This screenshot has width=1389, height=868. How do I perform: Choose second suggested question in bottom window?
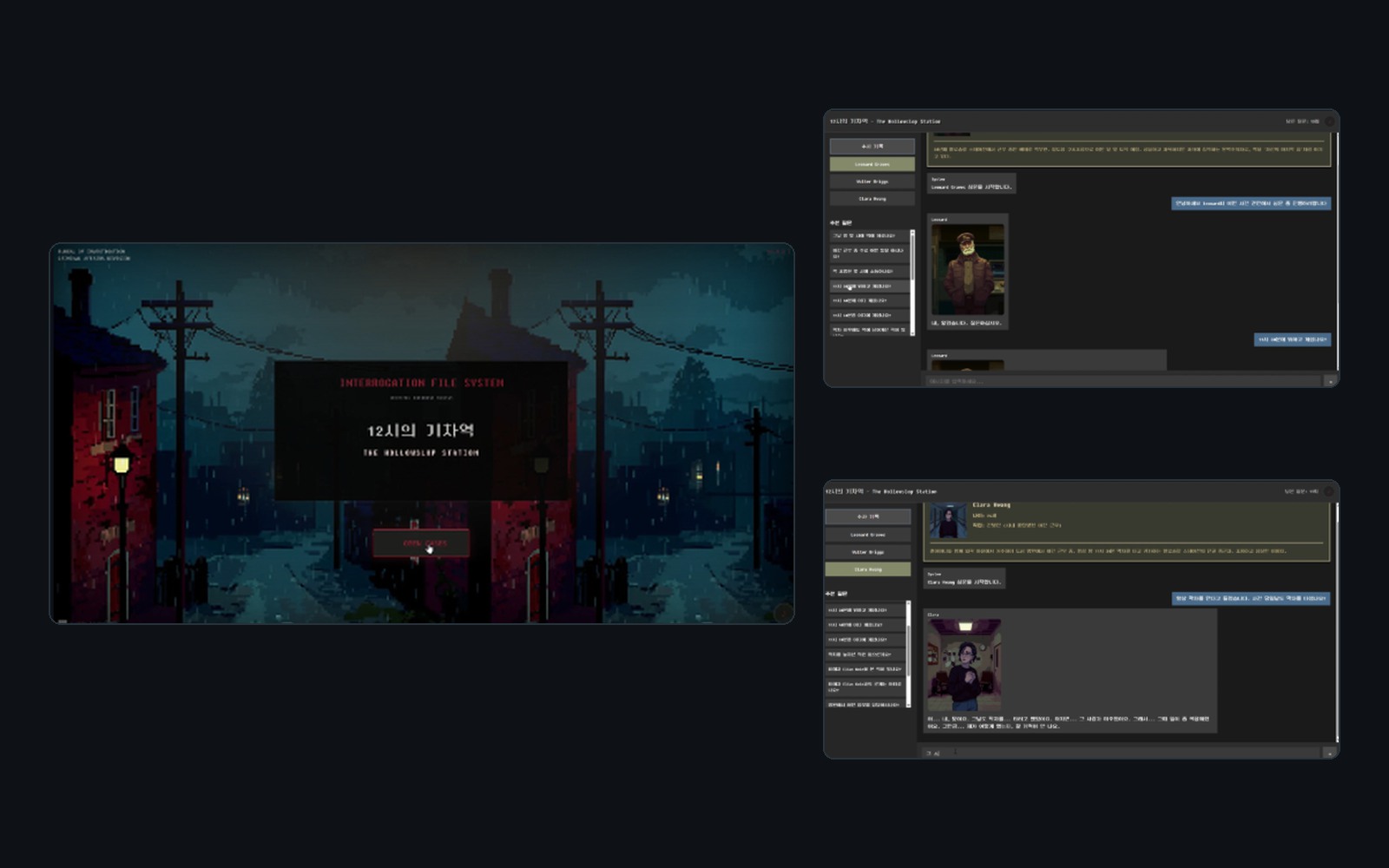coord(865,625)
